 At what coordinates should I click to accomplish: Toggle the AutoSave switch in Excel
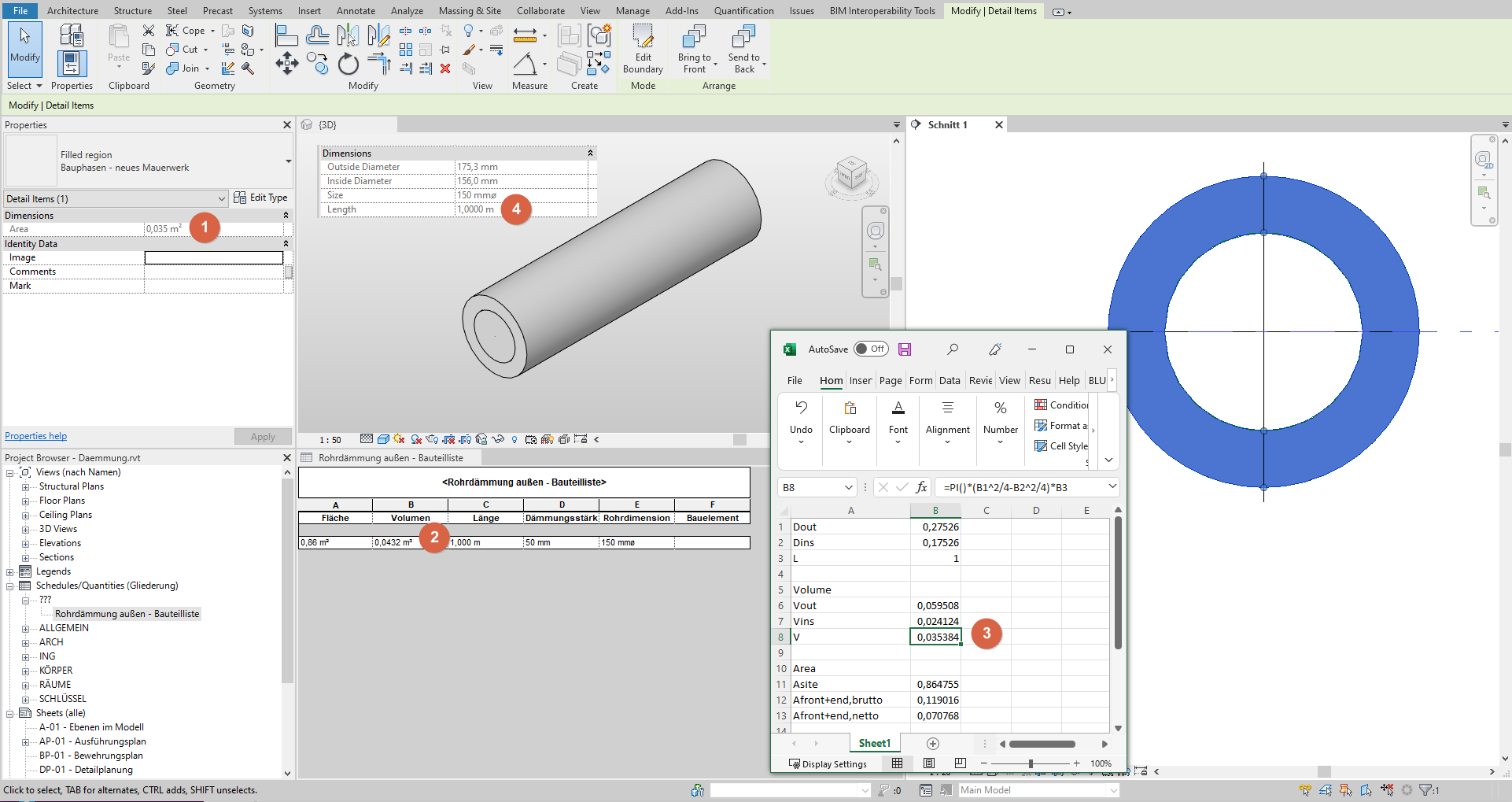871,349
